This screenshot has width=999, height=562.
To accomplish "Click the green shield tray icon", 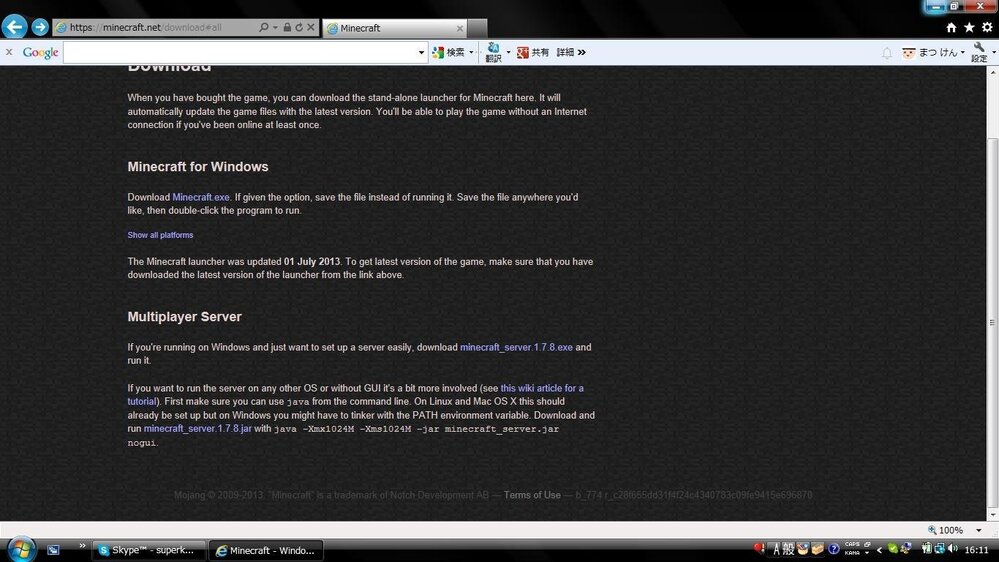I will tap(893, 549).
